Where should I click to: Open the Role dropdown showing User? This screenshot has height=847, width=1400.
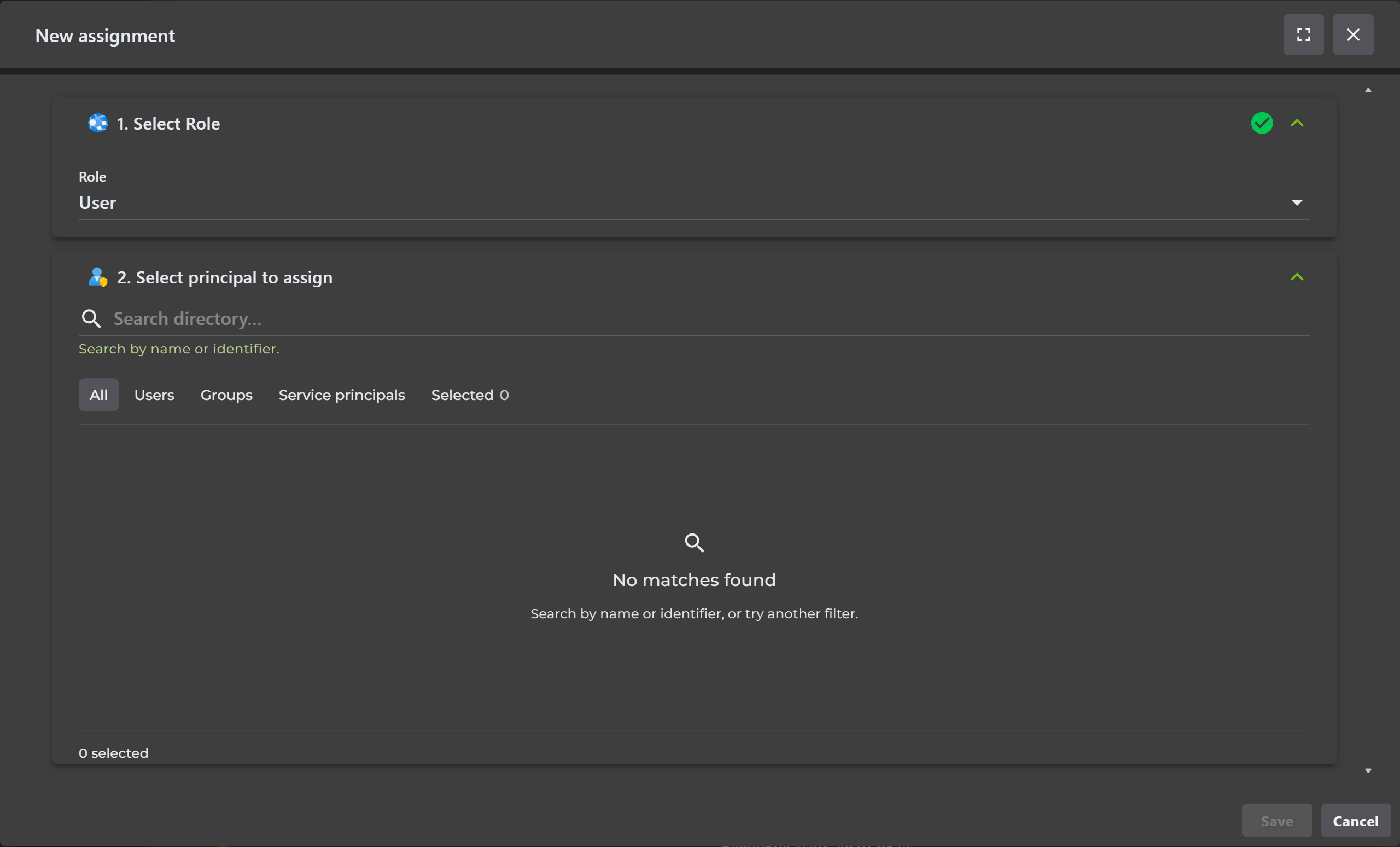(694, 203)
